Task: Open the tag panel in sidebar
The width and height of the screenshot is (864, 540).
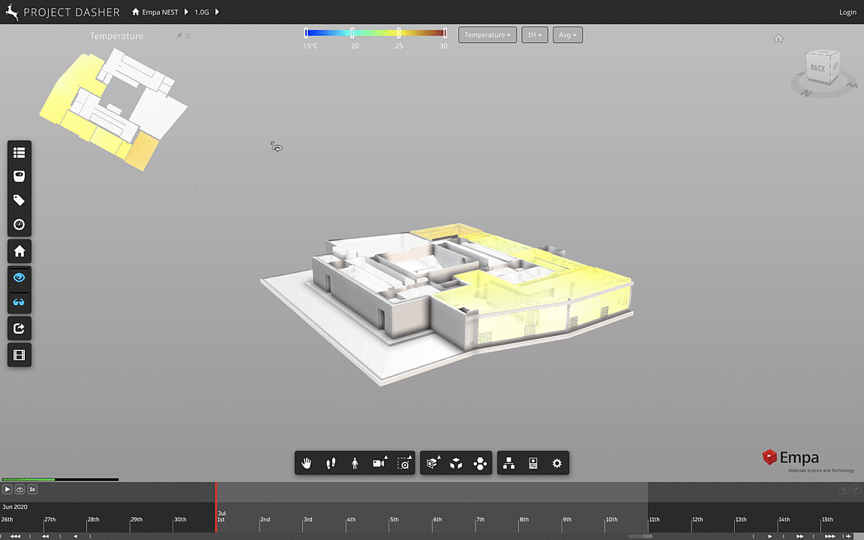Action: [x=19, y=201]
